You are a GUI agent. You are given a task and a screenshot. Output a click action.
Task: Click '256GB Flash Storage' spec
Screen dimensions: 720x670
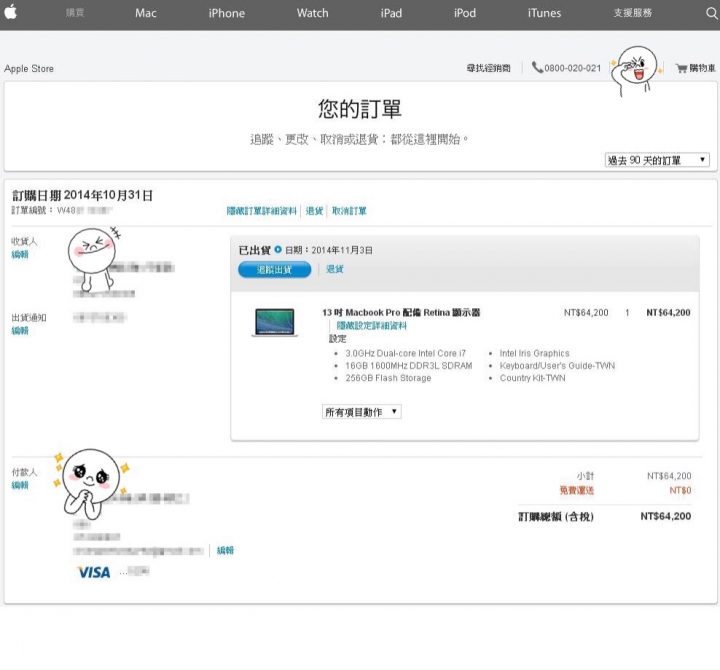pyautogui.click(x=388, y=378)
